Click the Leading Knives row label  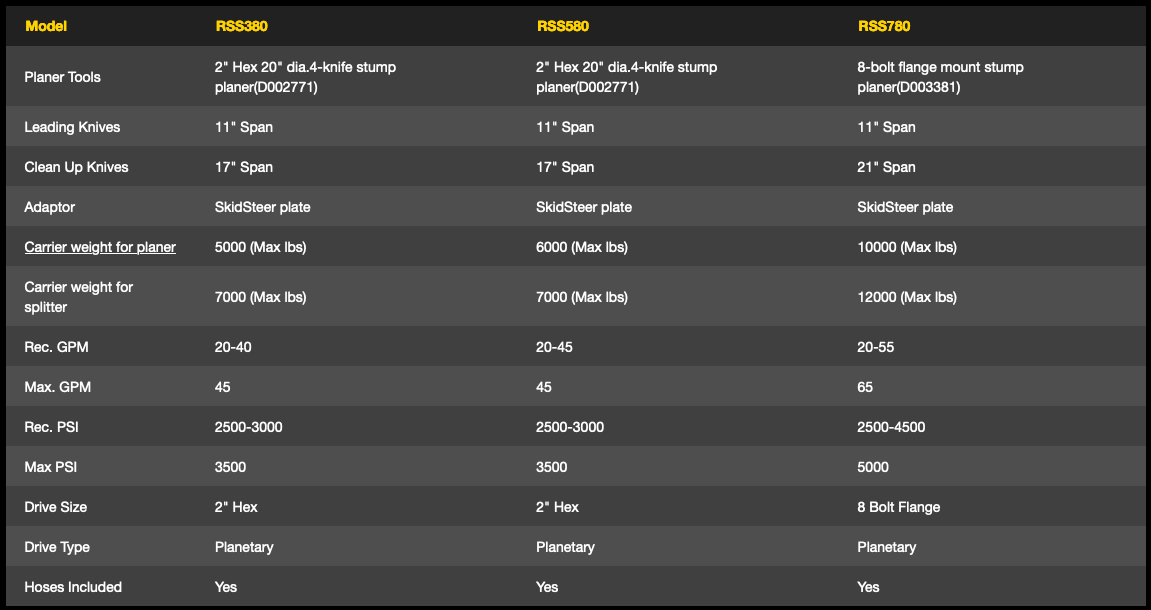71,127
